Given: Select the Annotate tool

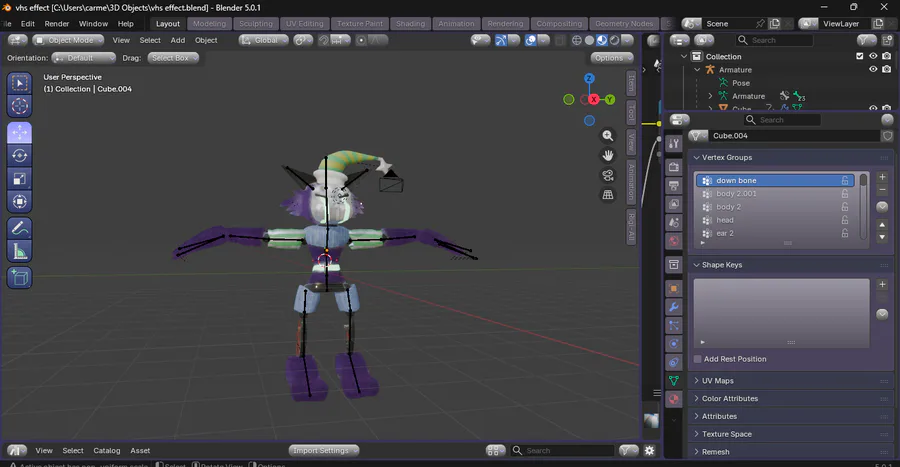Looking at the screenshot, I should pyautogui.click(x=20, y=228).
